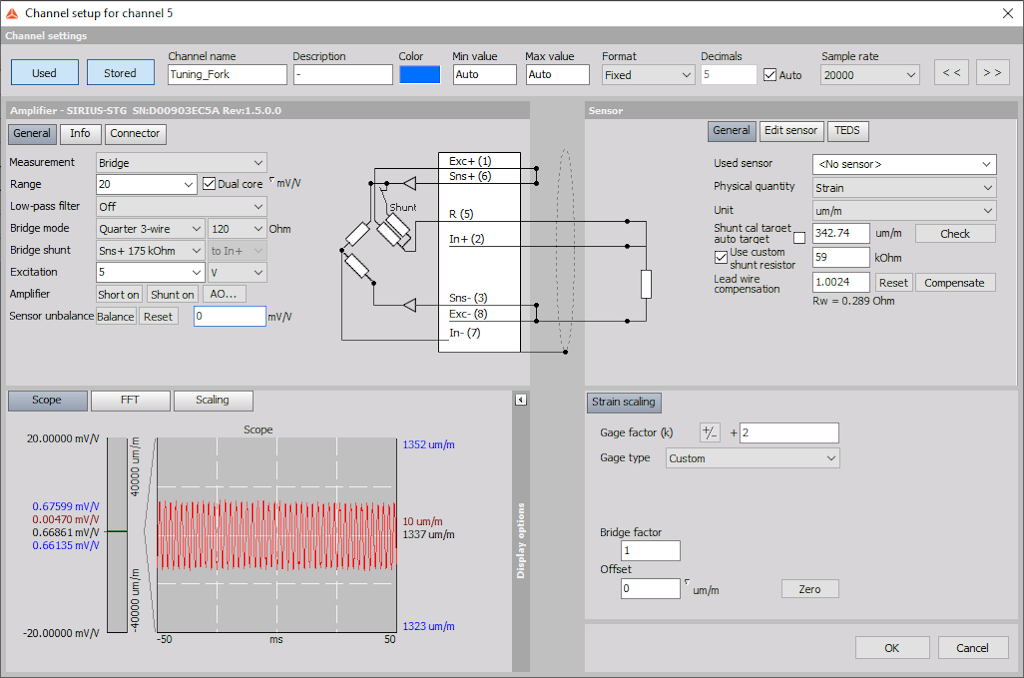Select the Strain scaling tab
1024x678 pixels.
(624, 402)
